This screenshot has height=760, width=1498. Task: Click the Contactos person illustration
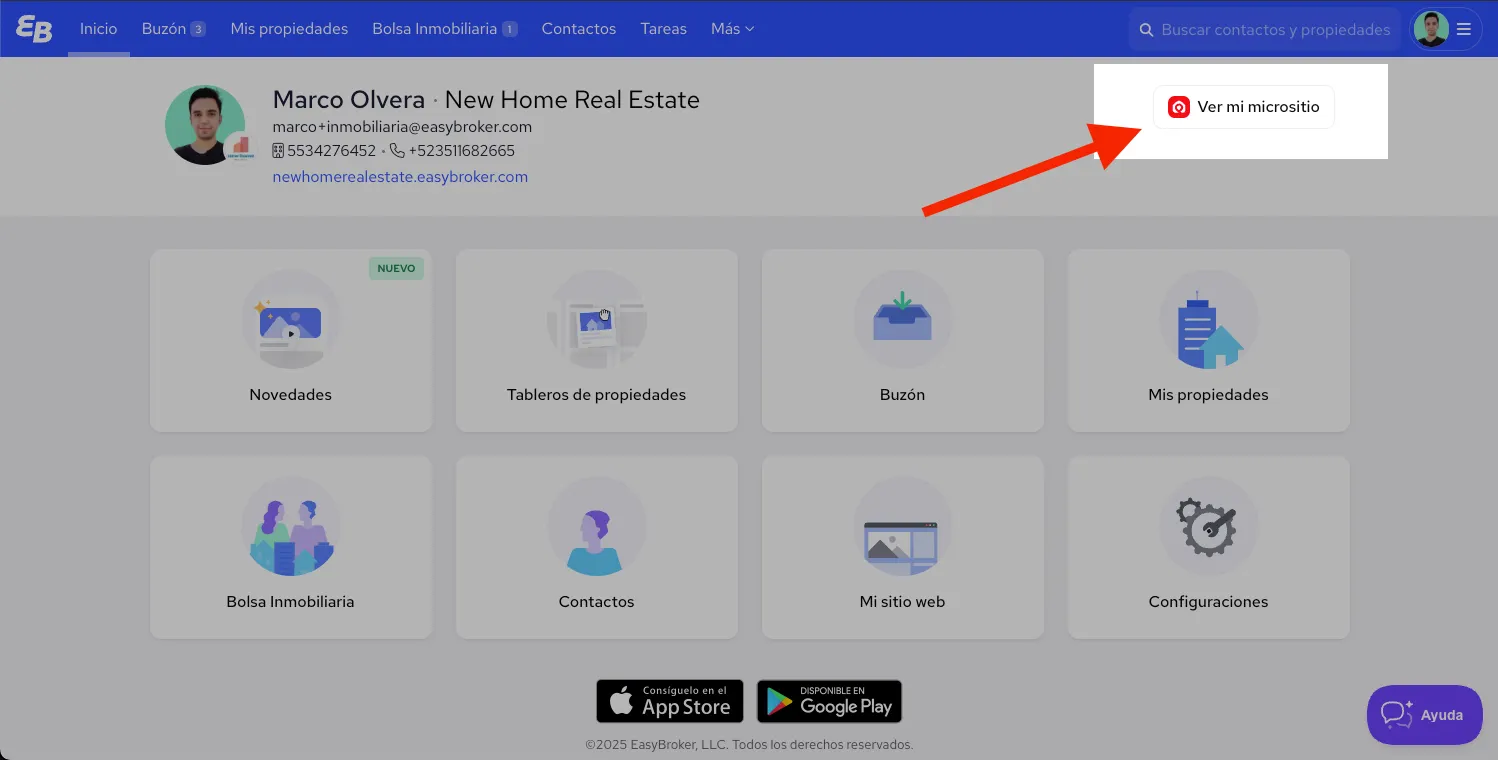point(597,527)
